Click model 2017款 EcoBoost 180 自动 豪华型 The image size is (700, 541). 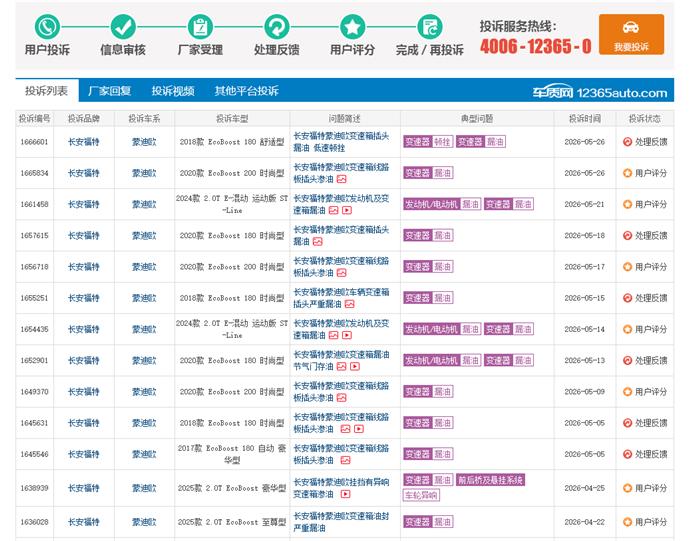click(x=232, y=454)
